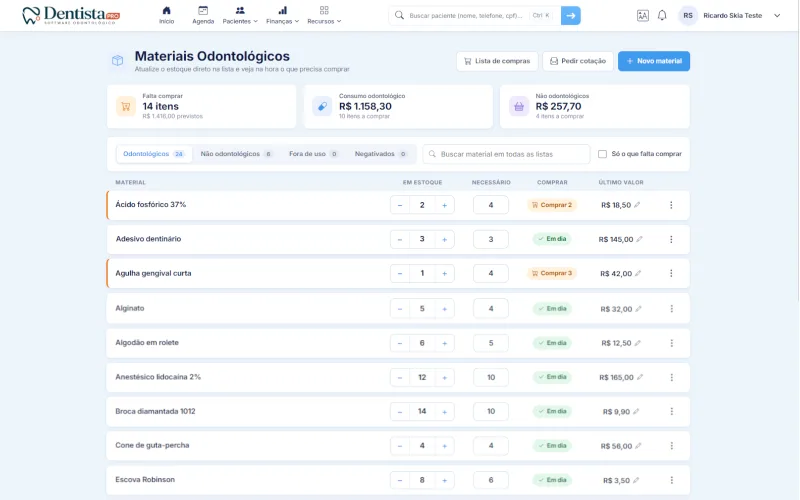Screen dimensions: 800x500
Task: Click Comprar 3 badge for Agulha gengival
Action: [x=552, y=273]
